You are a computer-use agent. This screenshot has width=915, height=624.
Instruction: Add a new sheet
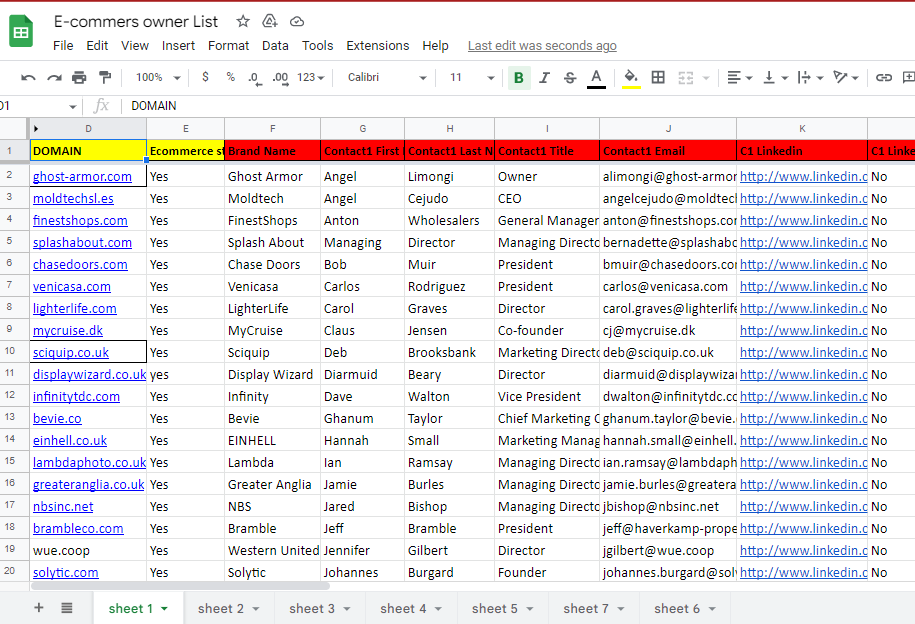pyautogui.click(x=39, y=608)
